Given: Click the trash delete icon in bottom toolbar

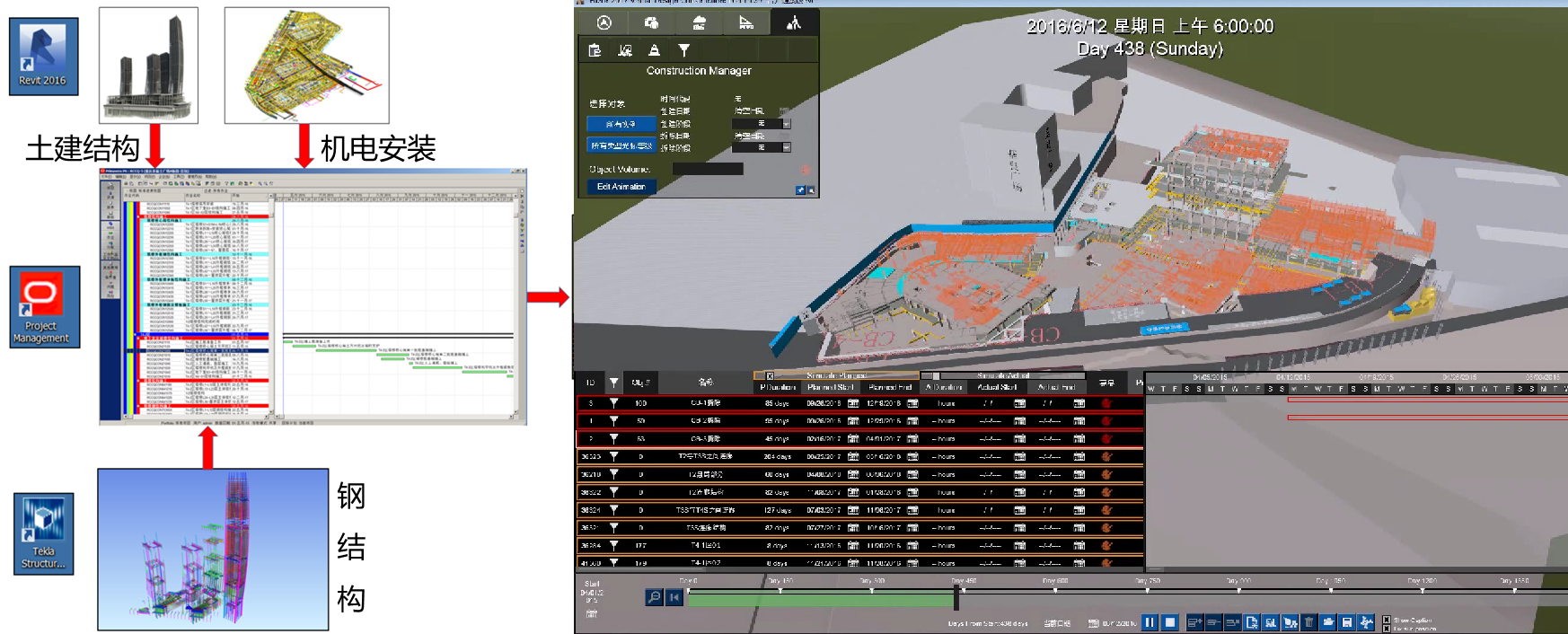Looking at the screenshot, I should (1309, 622).
